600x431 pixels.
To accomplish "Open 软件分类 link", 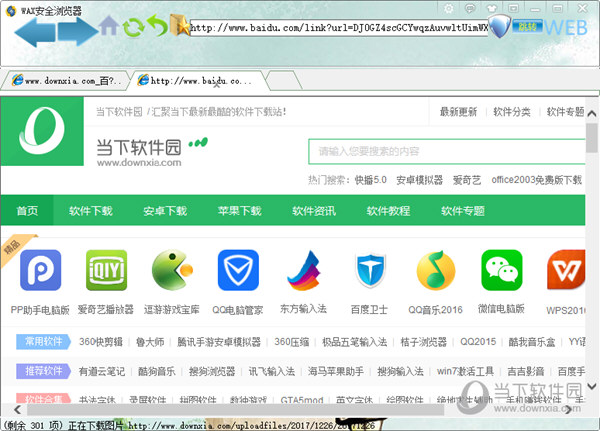I will click(x=512, y=112).
